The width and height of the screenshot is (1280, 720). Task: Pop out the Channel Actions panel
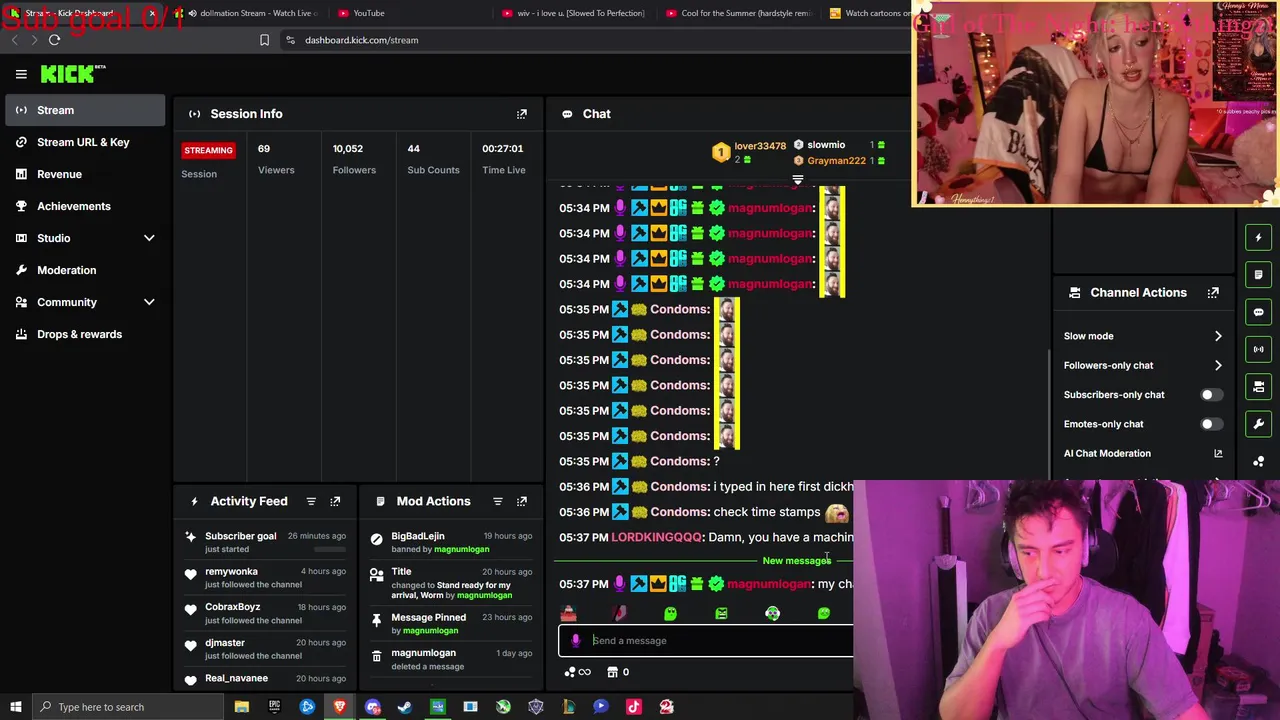[1213, 293]
